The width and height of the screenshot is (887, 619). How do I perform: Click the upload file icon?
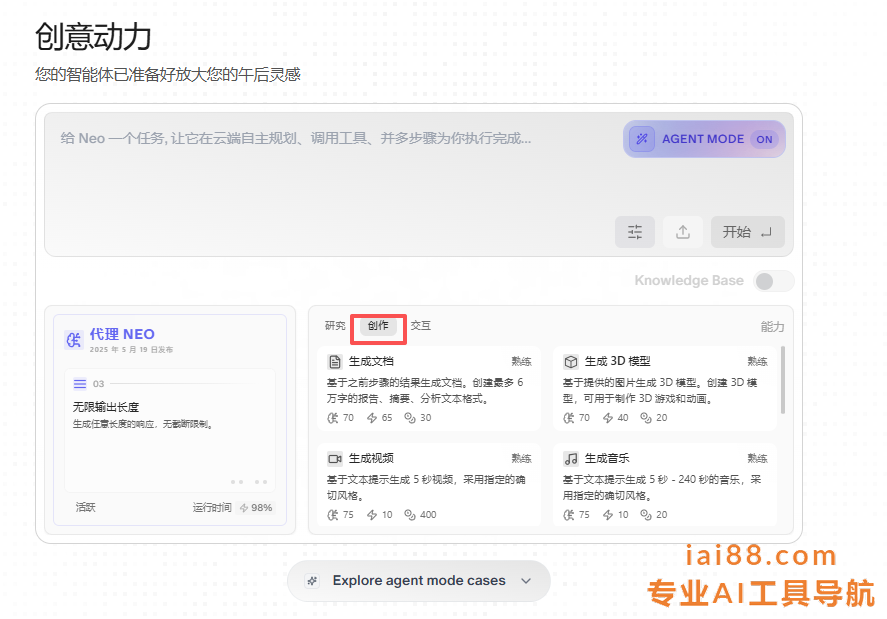[683, 232]
